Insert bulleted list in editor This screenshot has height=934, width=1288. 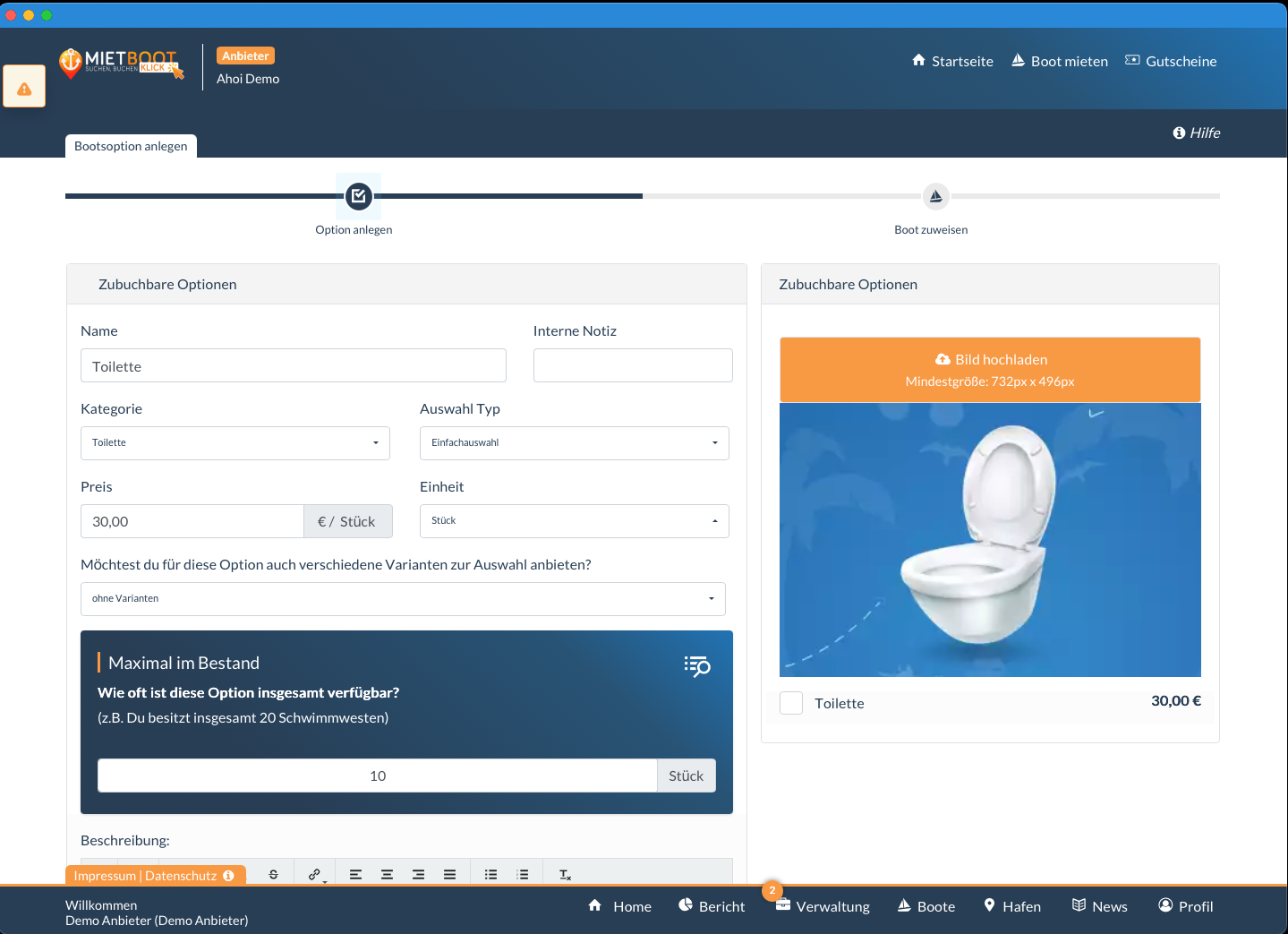pyautogui.click(x=490, y=874)
